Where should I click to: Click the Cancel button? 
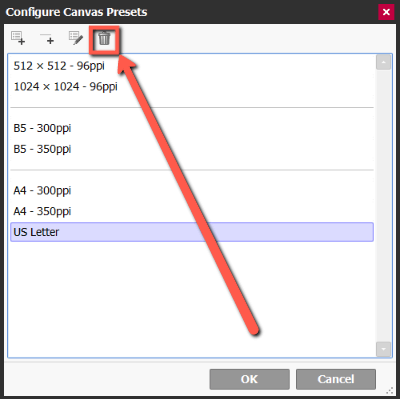coord(336,379)
